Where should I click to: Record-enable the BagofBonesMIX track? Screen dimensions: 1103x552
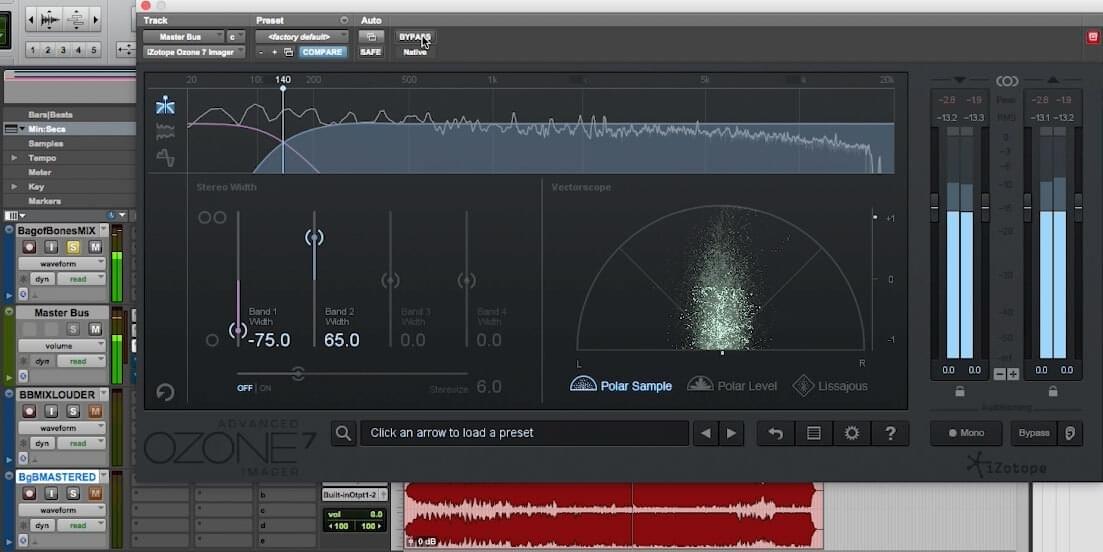(x=29, y=247)
